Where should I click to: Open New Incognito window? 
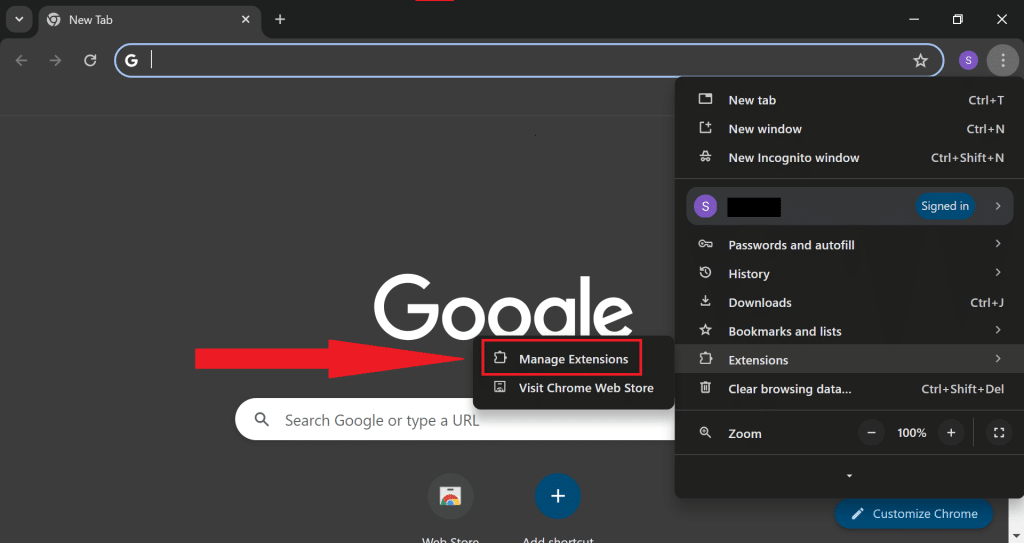pos(793,158)
